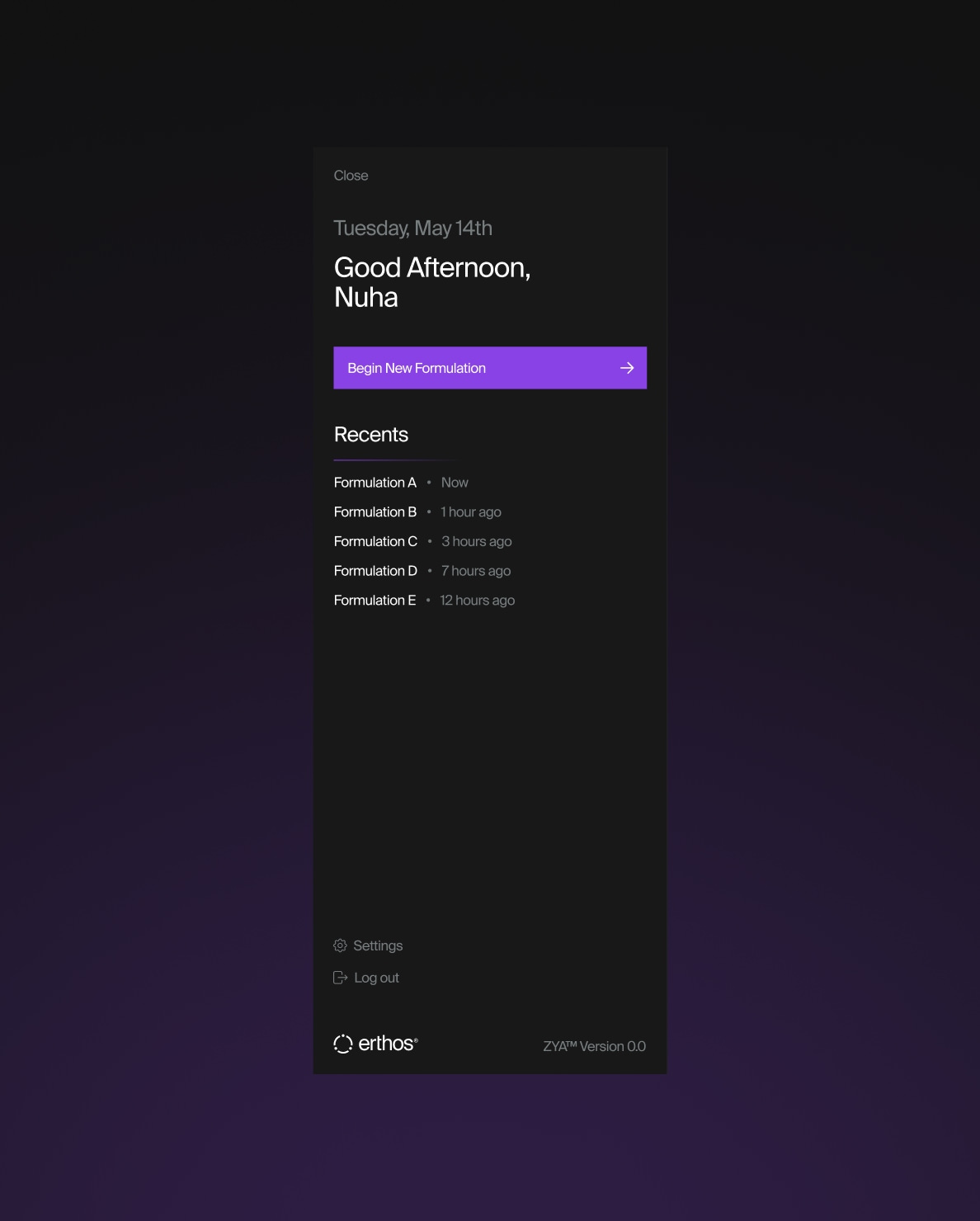Click the Close link at top
The image size is (980, 1221).
click(x=351, y=176)
